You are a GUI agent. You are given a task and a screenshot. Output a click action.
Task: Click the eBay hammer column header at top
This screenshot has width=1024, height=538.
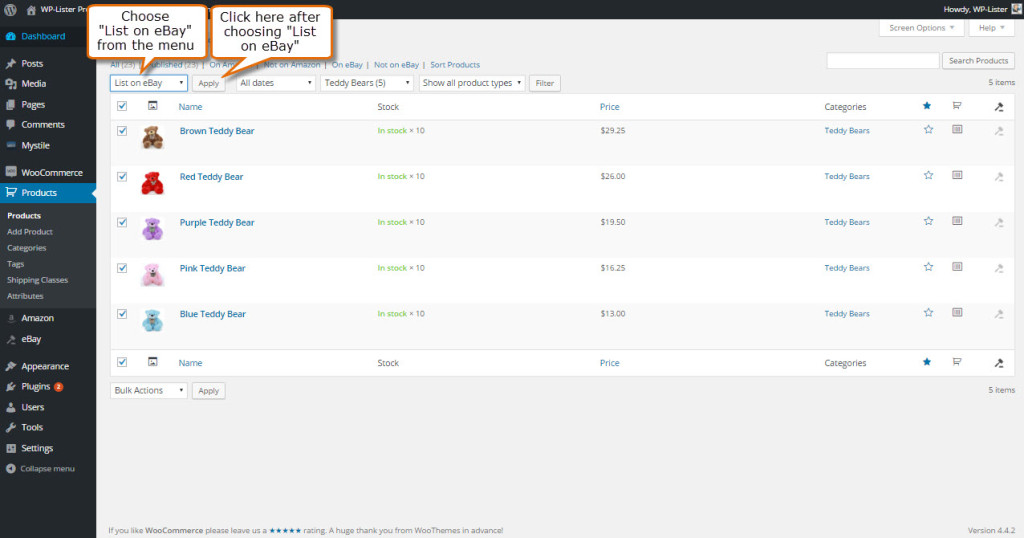click(999, 106)
